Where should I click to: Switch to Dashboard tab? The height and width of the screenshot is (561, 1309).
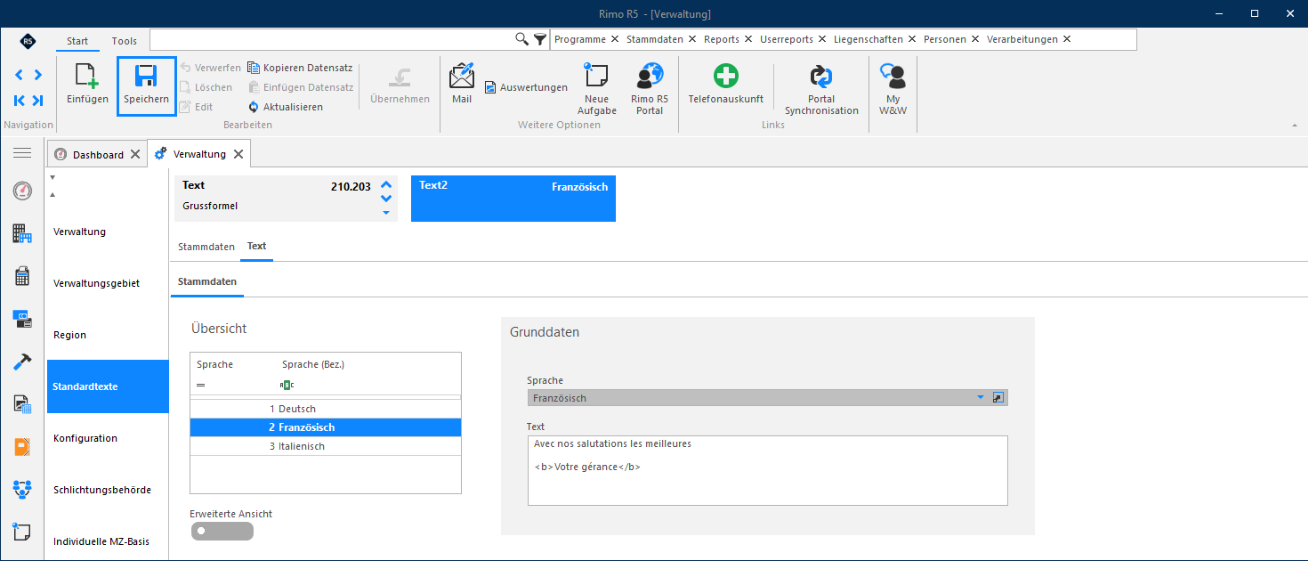pos(98,154)
